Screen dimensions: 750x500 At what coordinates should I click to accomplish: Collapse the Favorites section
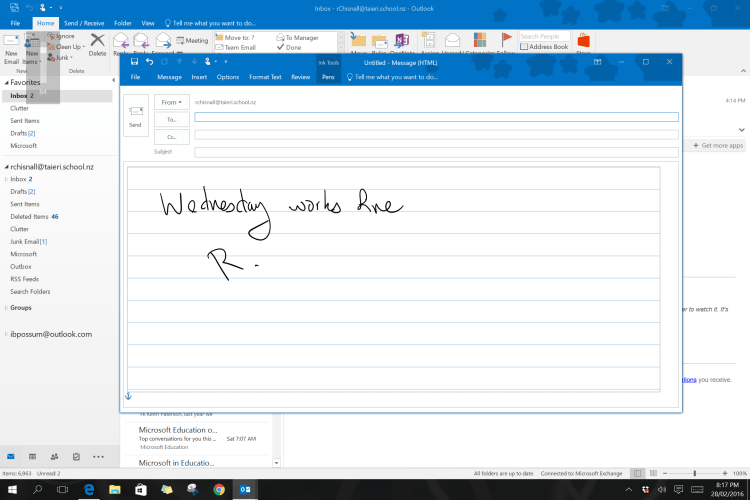tap(7, 82)
